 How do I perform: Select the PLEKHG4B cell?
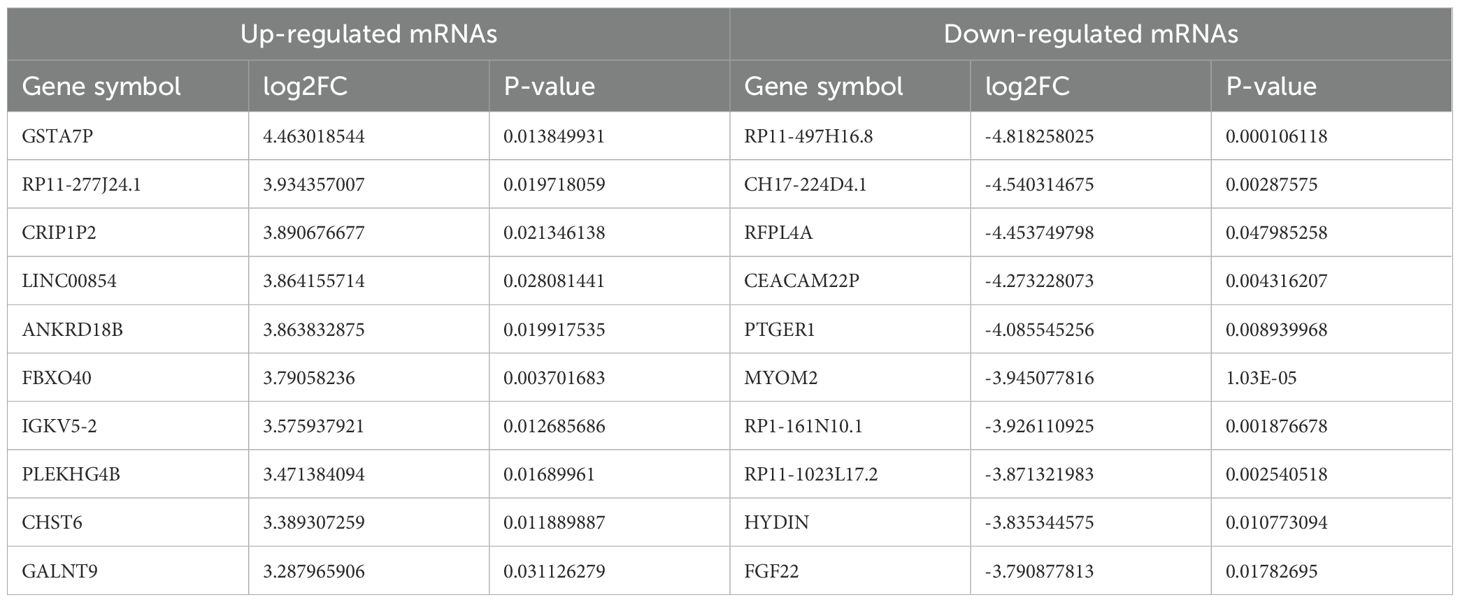(128, 474)
